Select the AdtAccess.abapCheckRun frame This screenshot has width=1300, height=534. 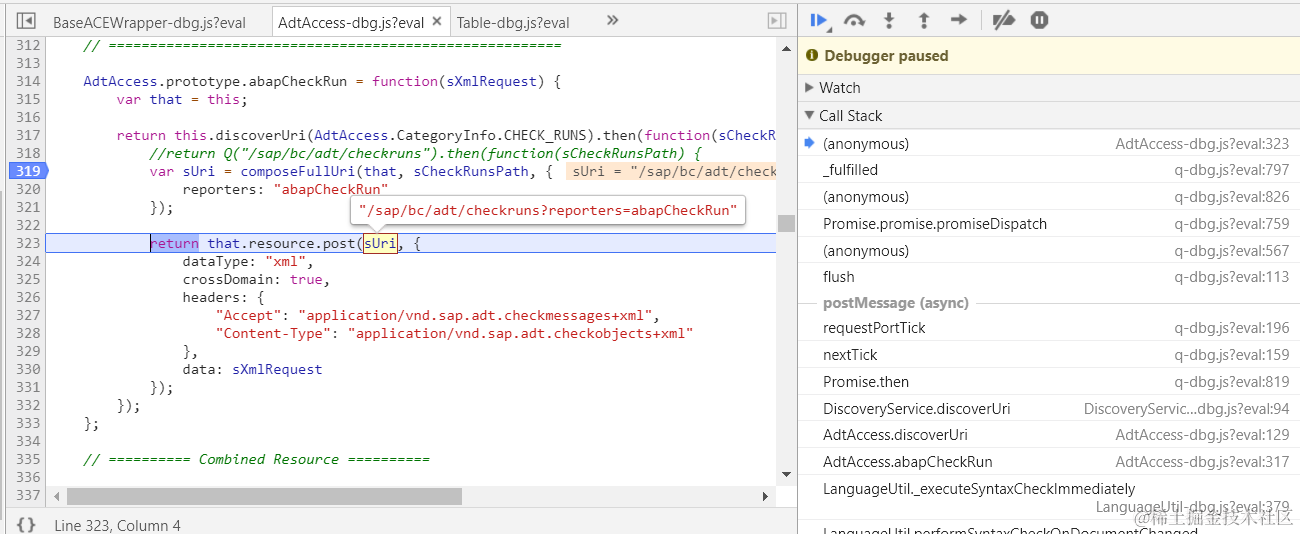tap(1047, 462)
